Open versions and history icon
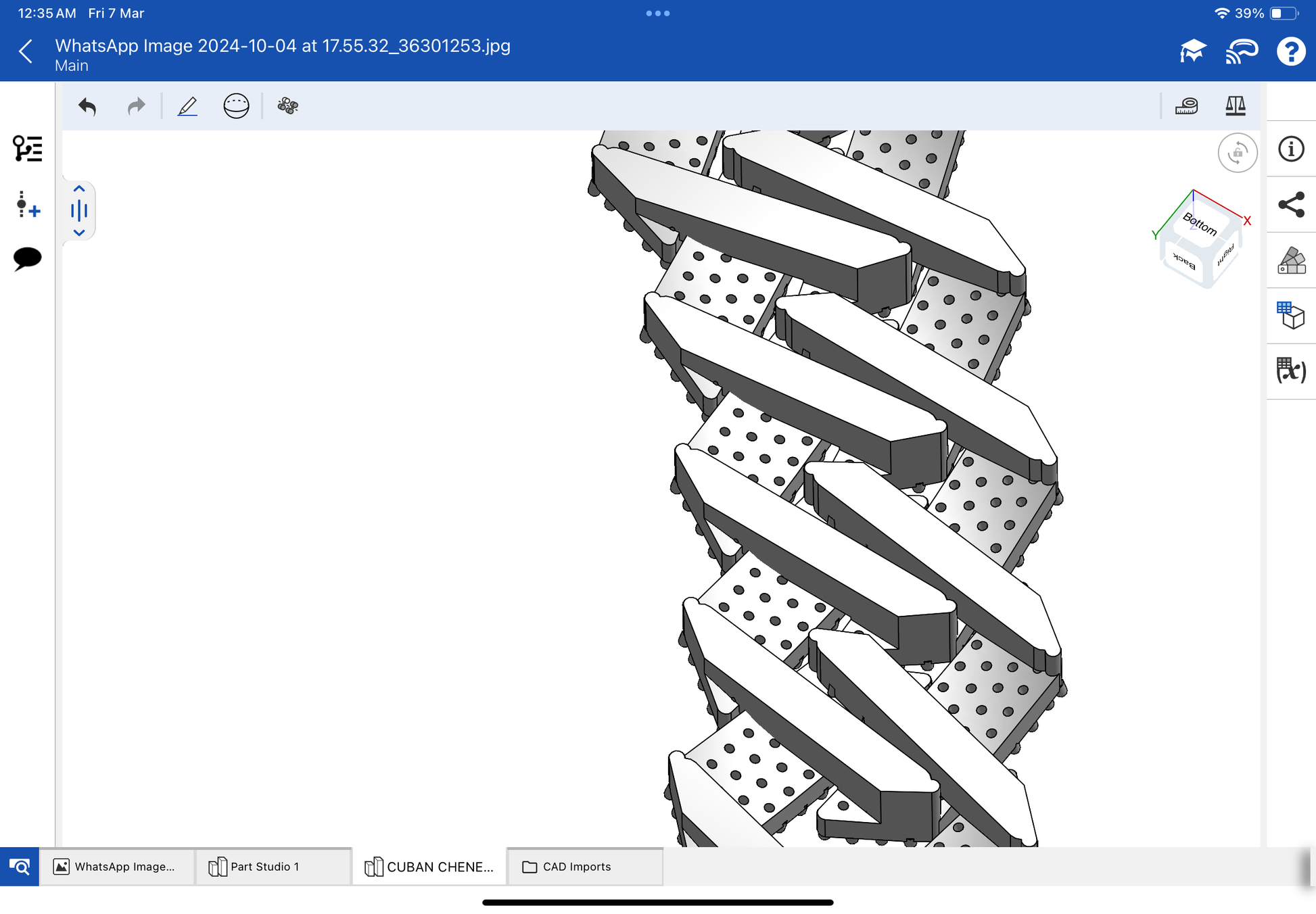1316x914 pixels. click(27, 204)
